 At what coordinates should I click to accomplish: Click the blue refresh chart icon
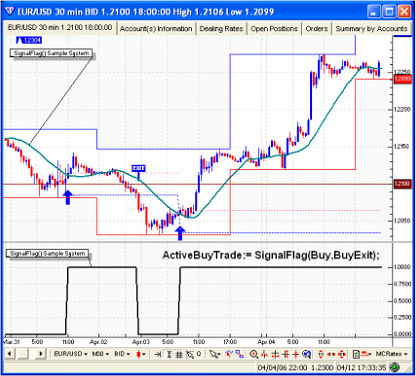pyautogui.click(x=307, y=354)
